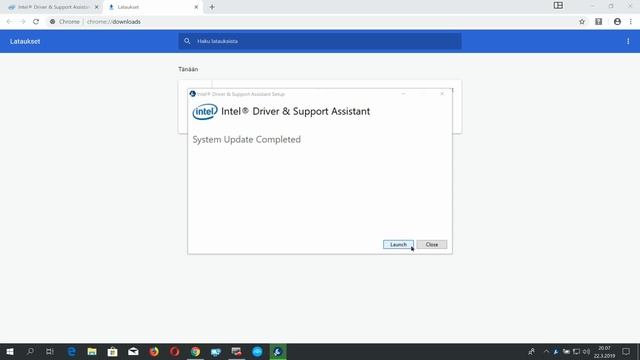
Task: Click the extension icon beside the bookmark star
Action: click(x=598, y=22)
